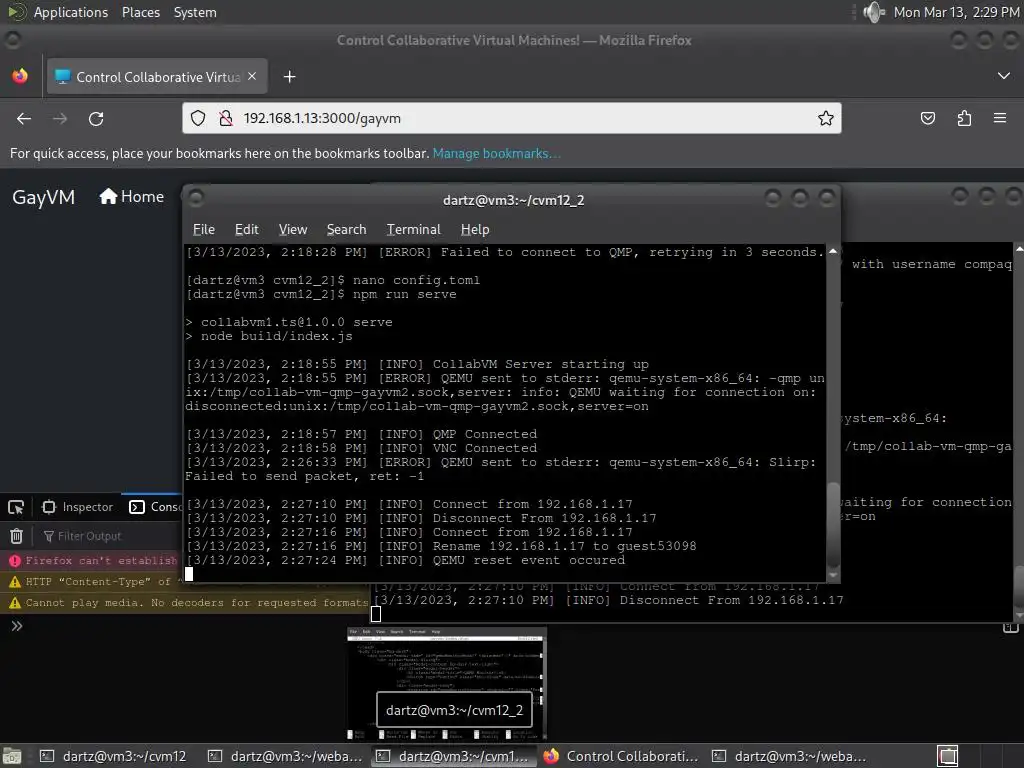Image resolution: width=1024 pixels, height=768 pixels.
Task: Clear console output with the trash icon
Action: [x=16, y=536]
